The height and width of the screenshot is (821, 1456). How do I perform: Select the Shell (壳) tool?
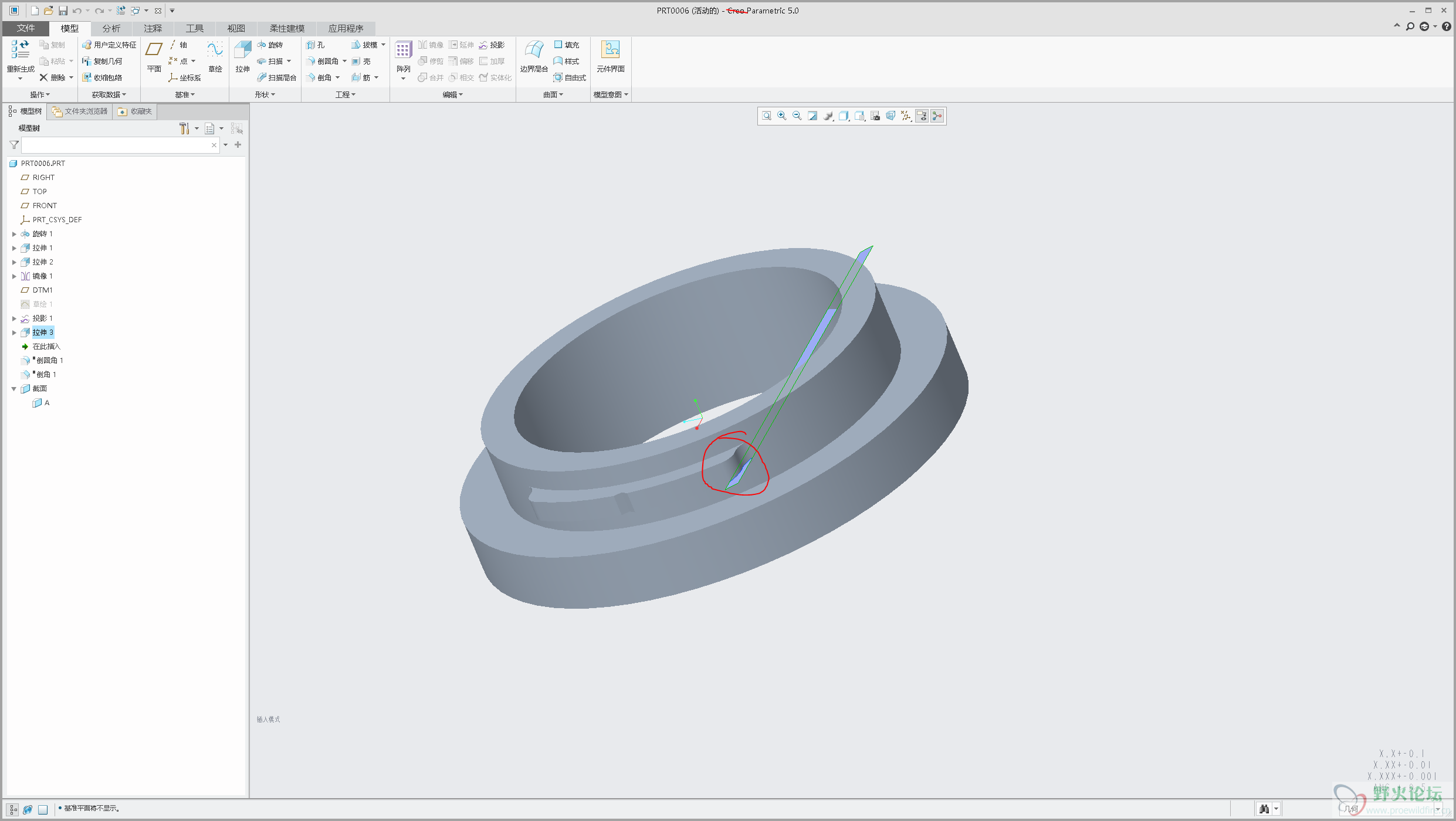point(361,61)
